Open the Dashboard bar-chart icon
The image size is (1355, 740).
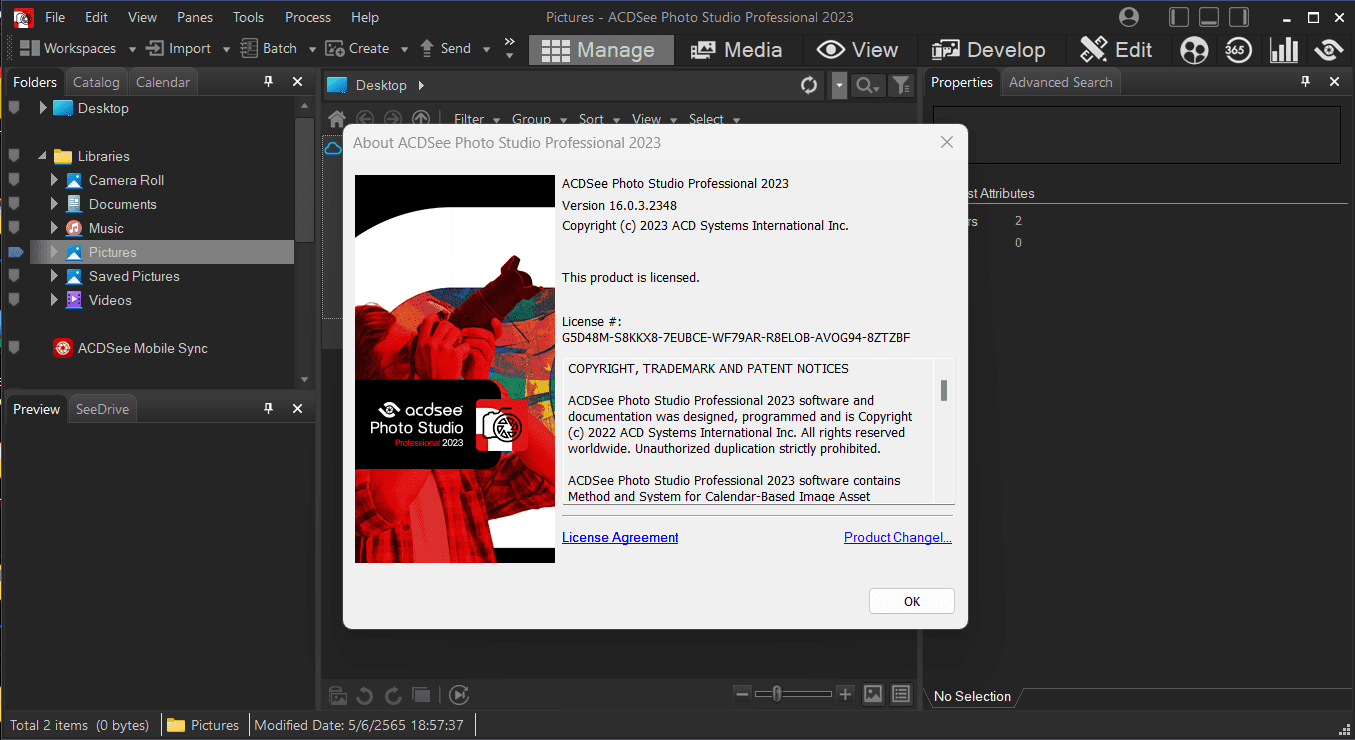(1283, 49)
